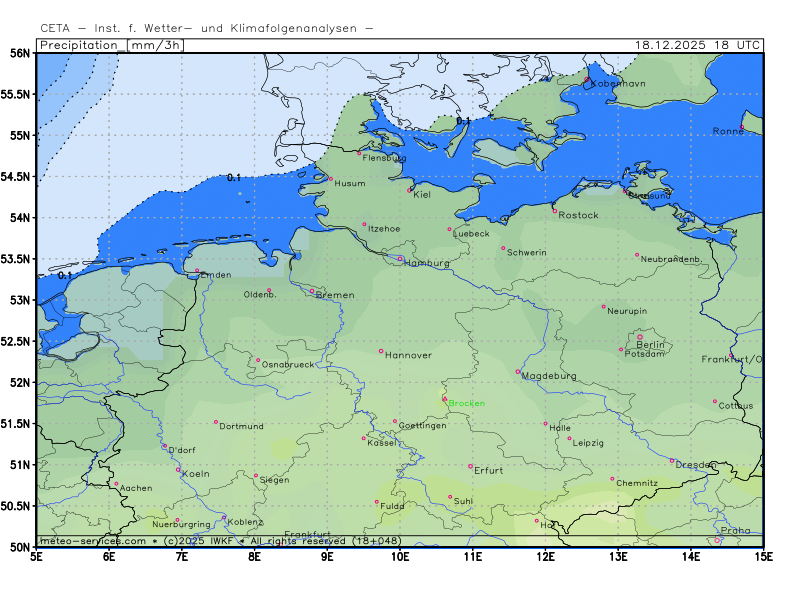The image size is (800, 600).
Task: Click the 18.12.2025 18 UTC timestamp
Action: (698, 45)
